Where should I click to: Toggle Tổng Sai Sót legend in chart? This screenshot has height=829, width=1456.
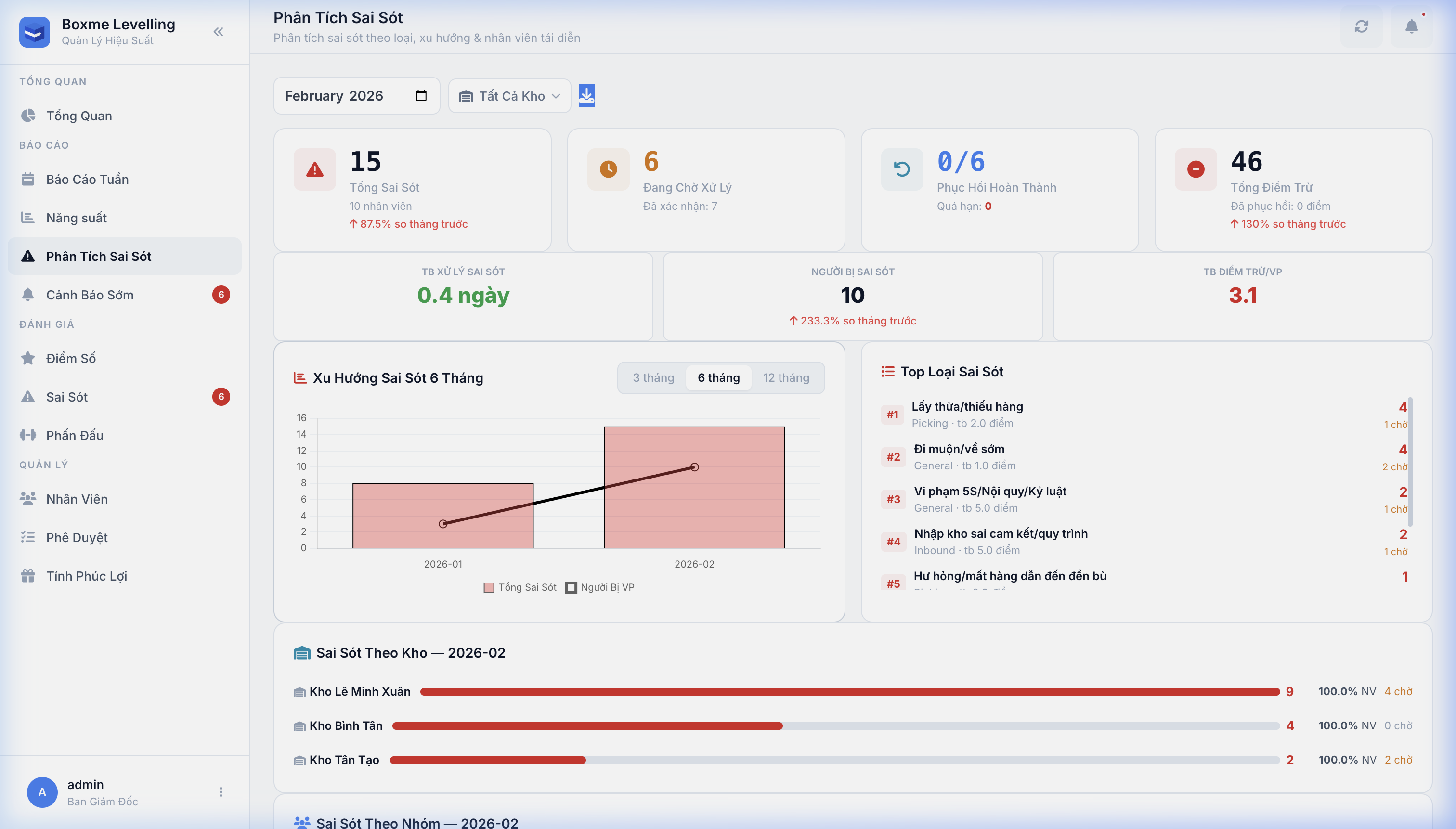click(520, 588)
